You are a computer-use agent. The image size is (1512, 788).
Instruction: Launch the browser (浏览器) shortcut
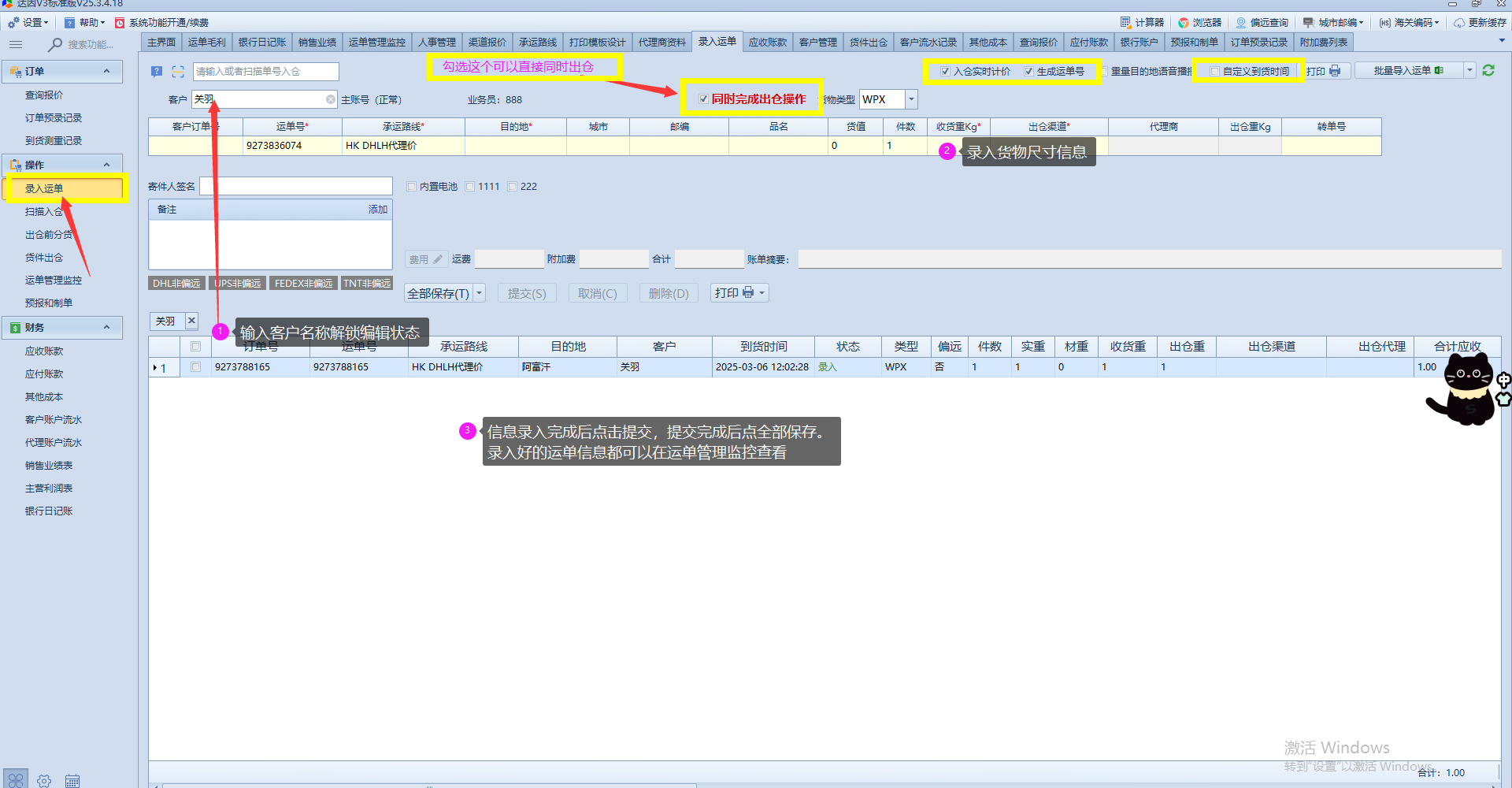(1199, 23)
